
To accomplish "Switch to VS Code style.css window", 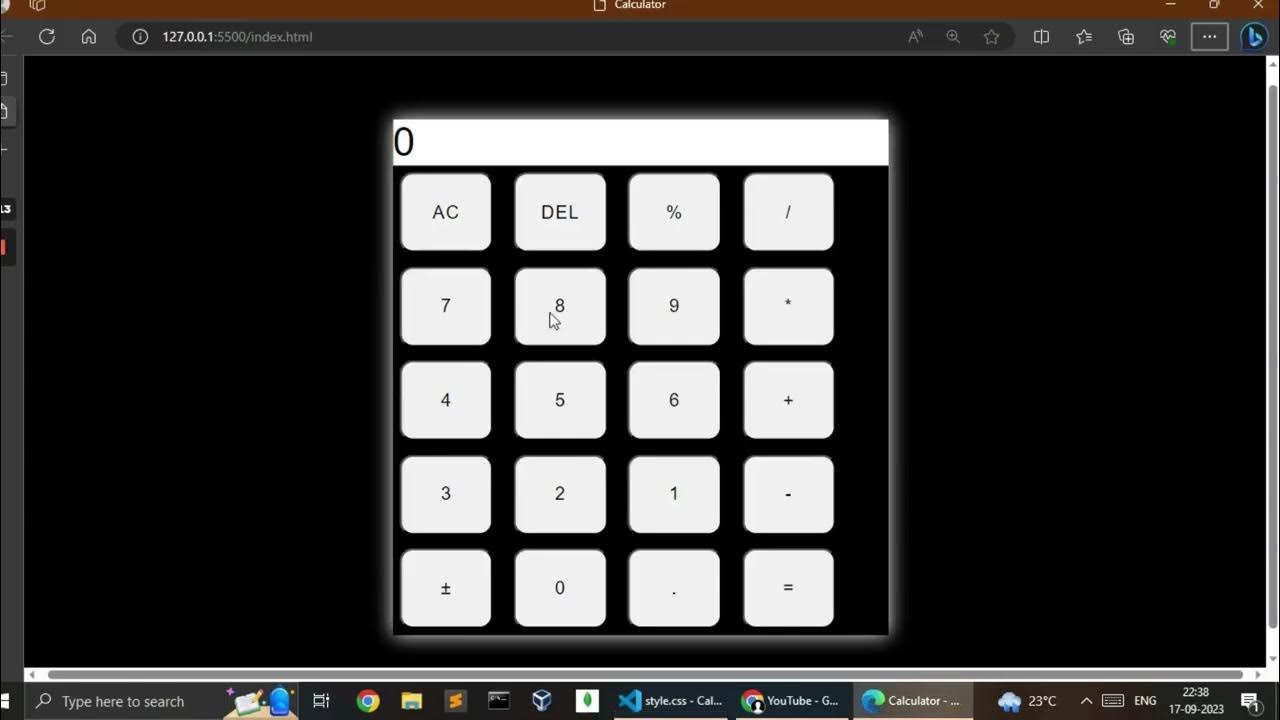I will pos(670,701).
